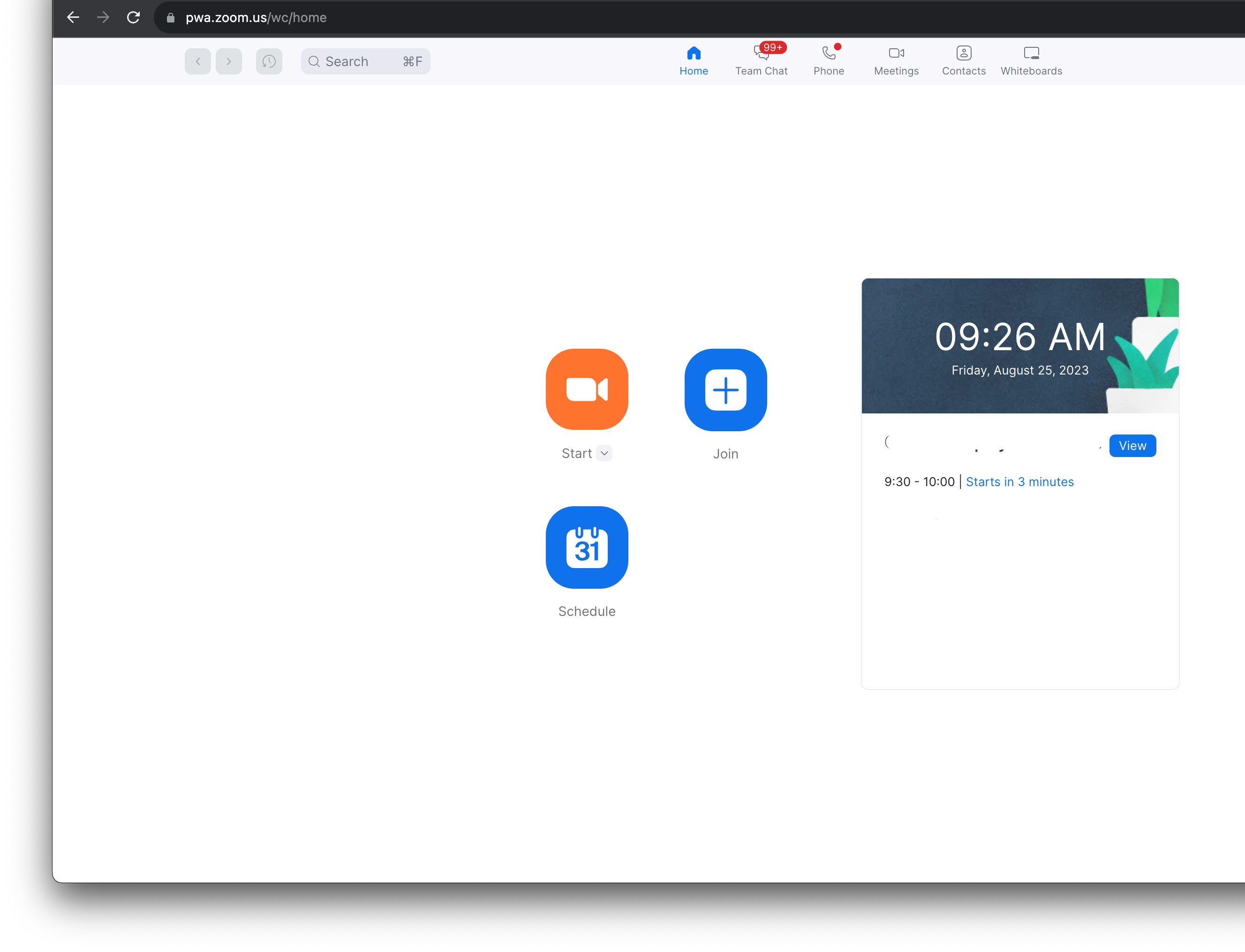Focus the Search input field
1245x952 pixels.
[357, 61]
